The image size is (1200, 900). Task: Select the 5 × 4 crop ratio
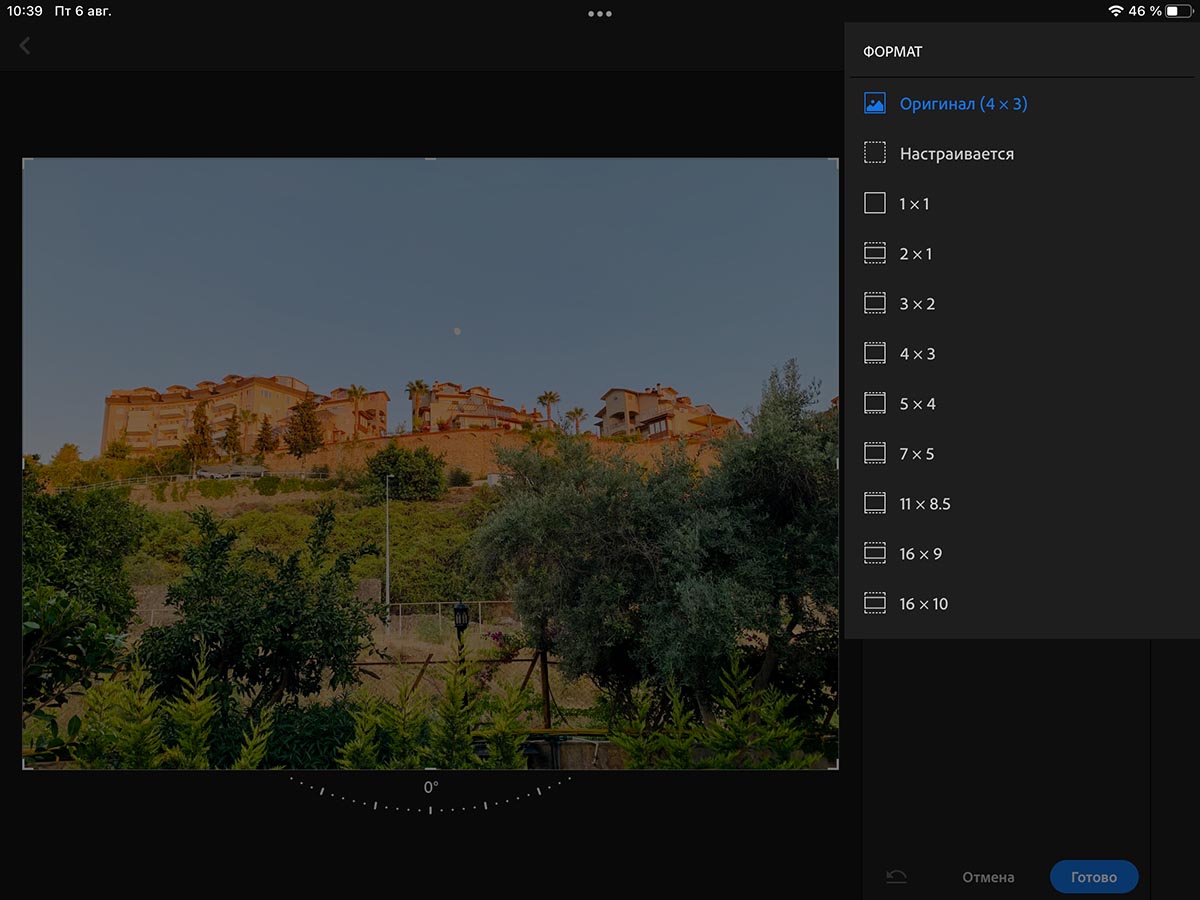[x=917, y=404]
